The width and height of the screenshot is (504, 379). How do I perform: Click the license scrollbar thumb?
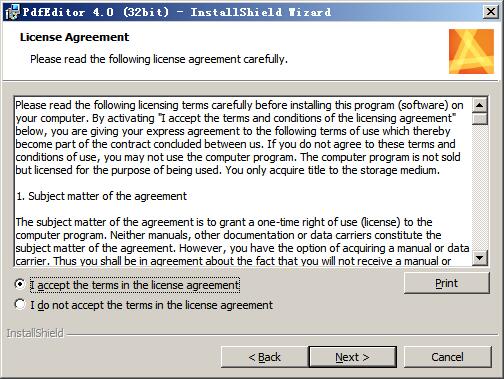coord(480,119)
